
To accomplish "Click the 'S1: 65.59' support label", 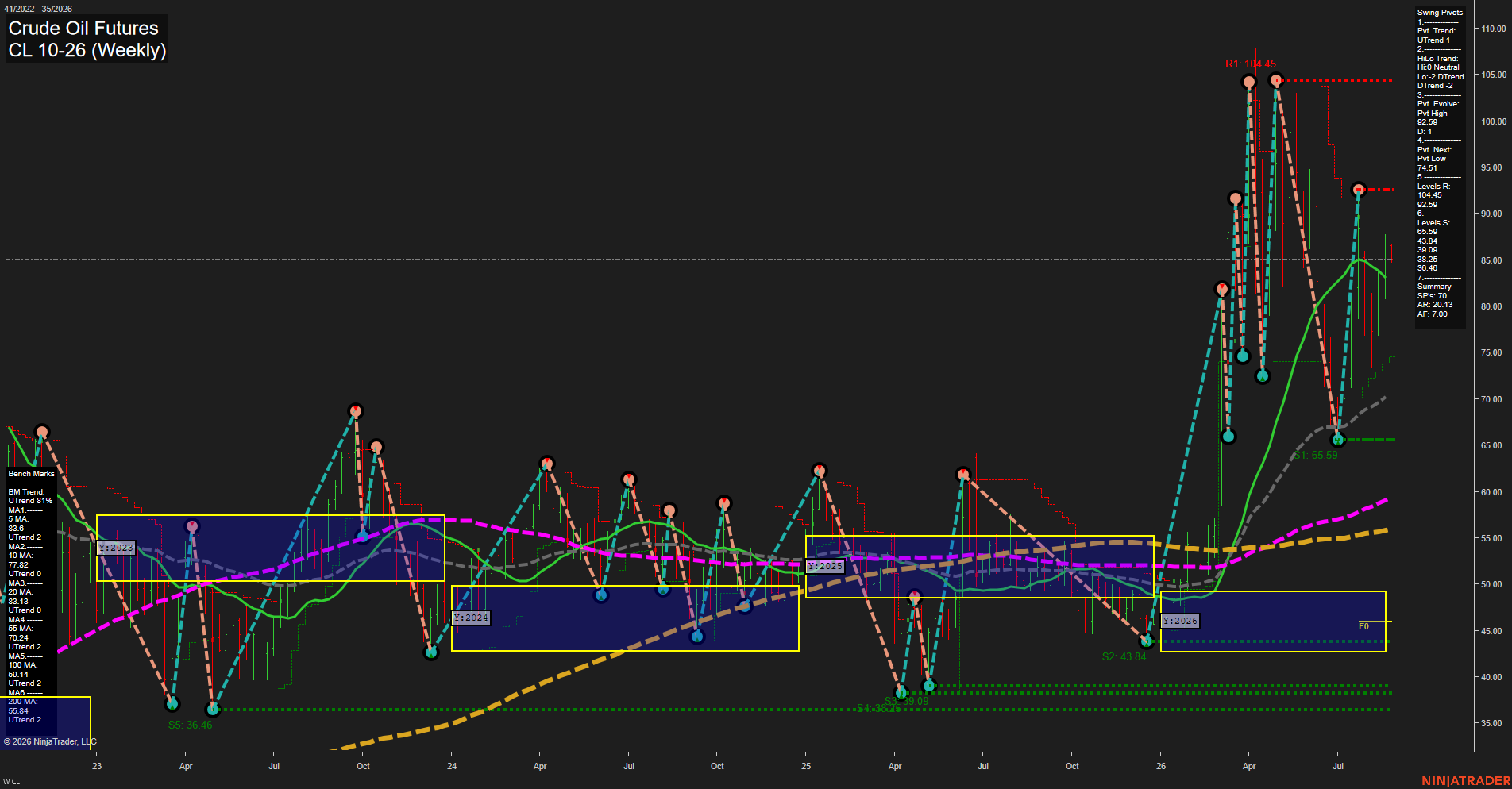I will [1316, 455].
